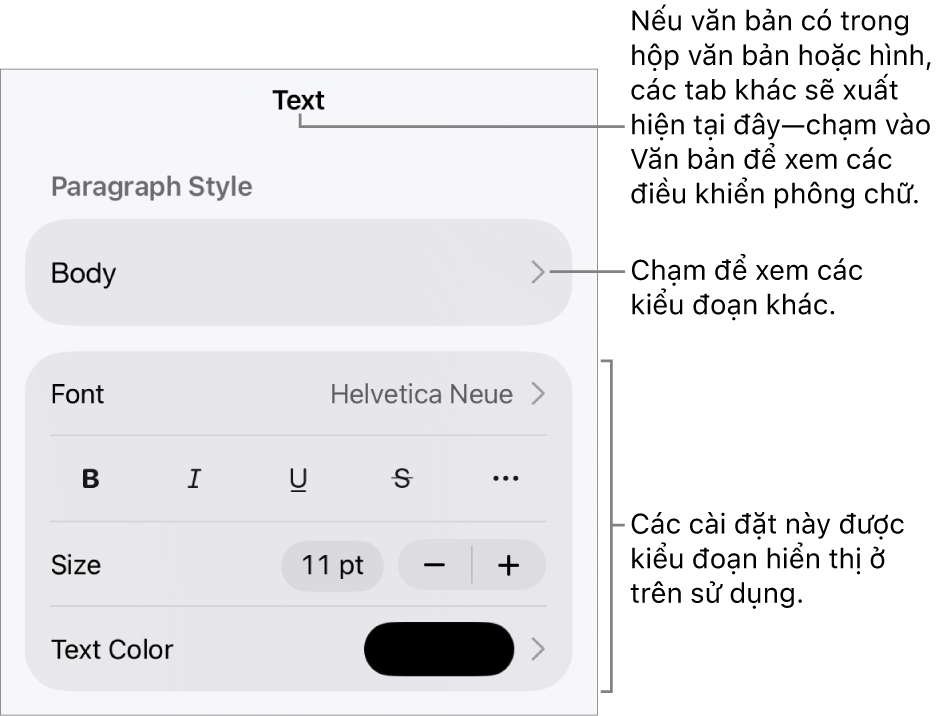Click the black text color swatch
Viewport: 944px width, 716px height.
439,650
